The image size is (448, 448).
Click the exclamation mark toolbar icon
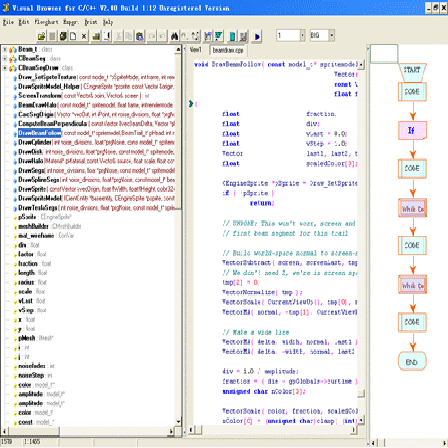pos(107,36)
